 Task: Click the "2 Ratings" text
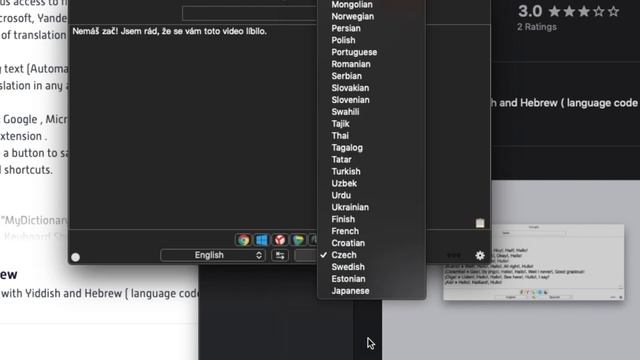tap(537, 27)
